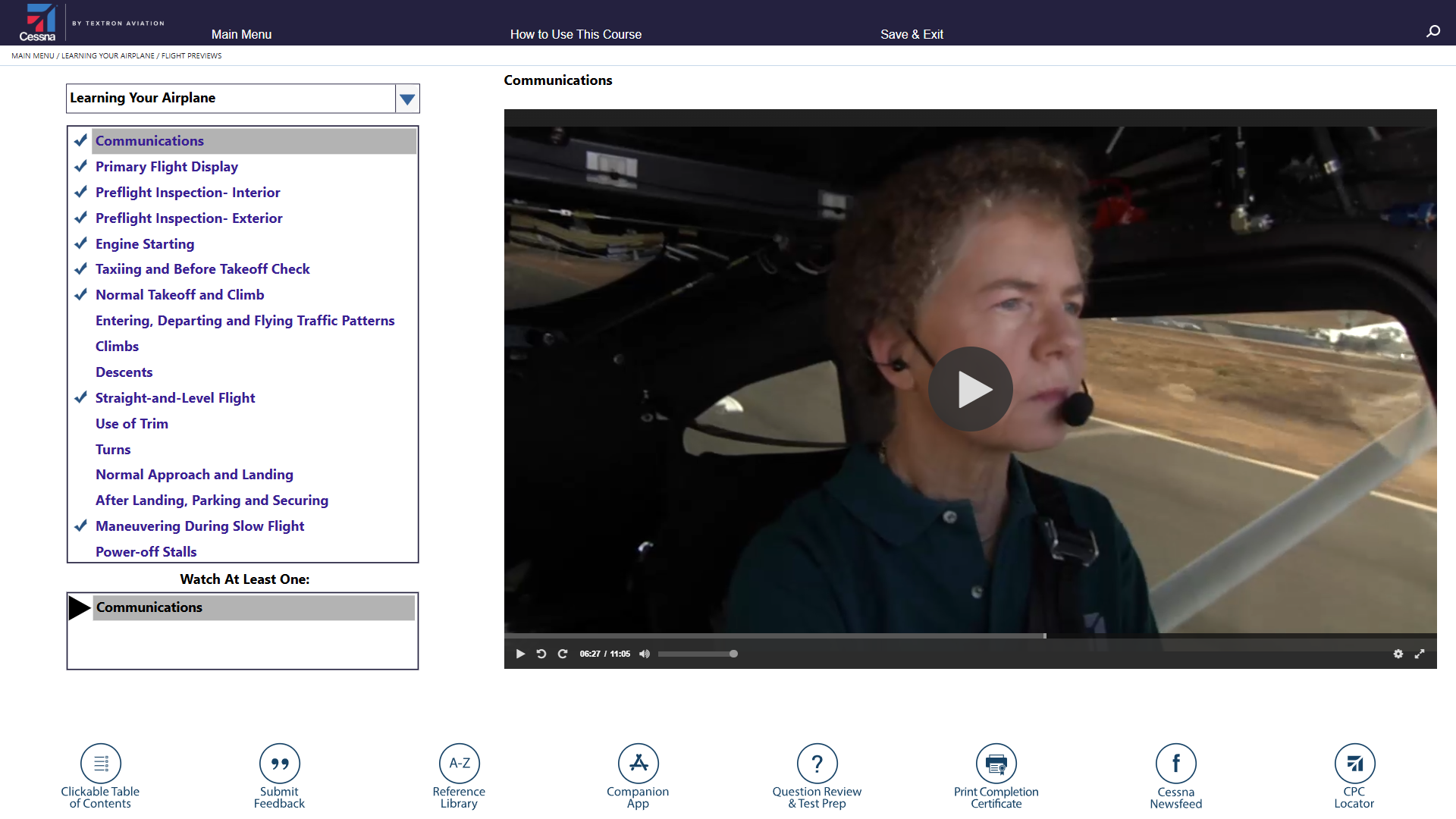Open the Cessna Newsfeed Facebook icon
The image size is (1456, 819).
[x=1176, y=763]
